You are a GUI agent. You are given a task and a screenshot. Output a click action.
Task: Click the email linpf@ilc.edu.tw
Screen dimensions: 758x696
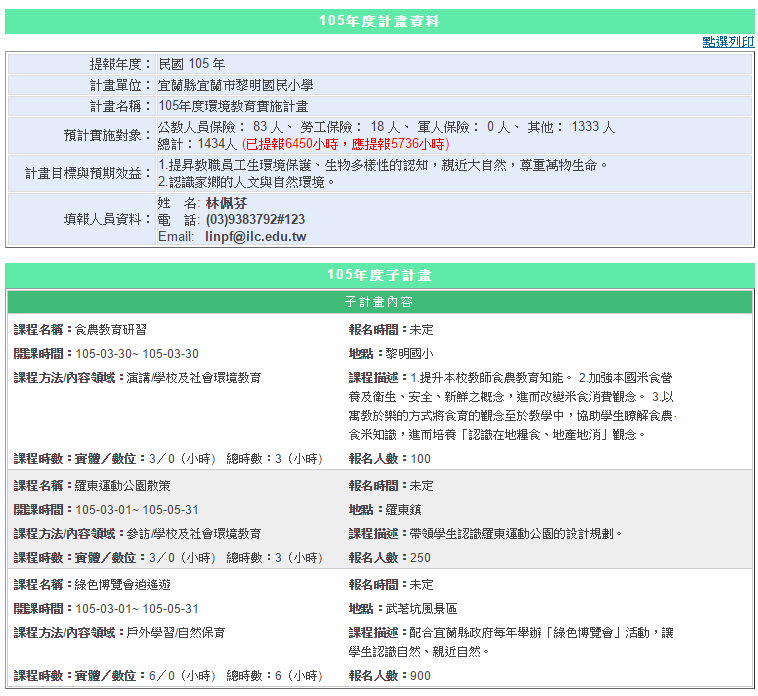256,237
